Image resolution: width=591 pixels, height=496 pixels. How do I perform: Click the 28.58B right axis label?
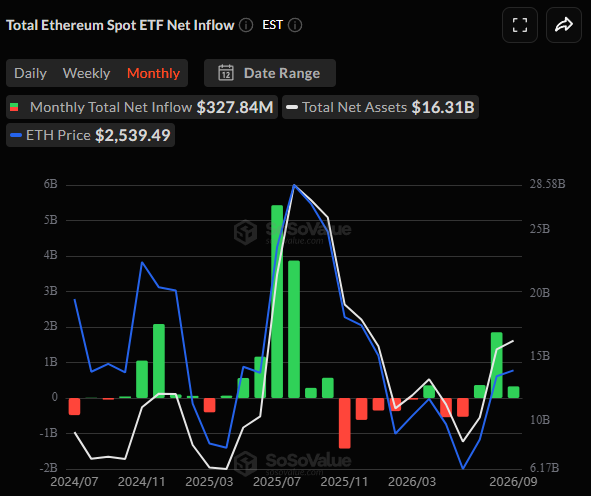(x=547, y=184)
